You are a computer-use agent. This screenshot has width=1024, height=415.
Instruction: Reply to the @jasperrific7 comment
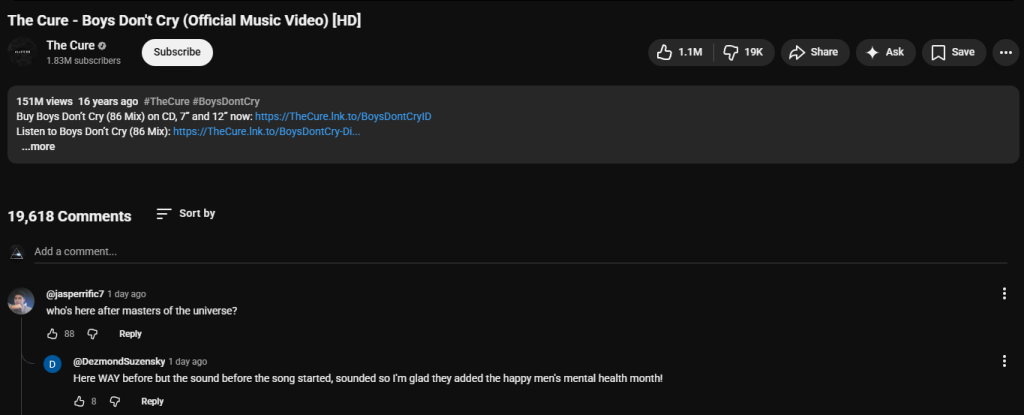tap(131, 334)
